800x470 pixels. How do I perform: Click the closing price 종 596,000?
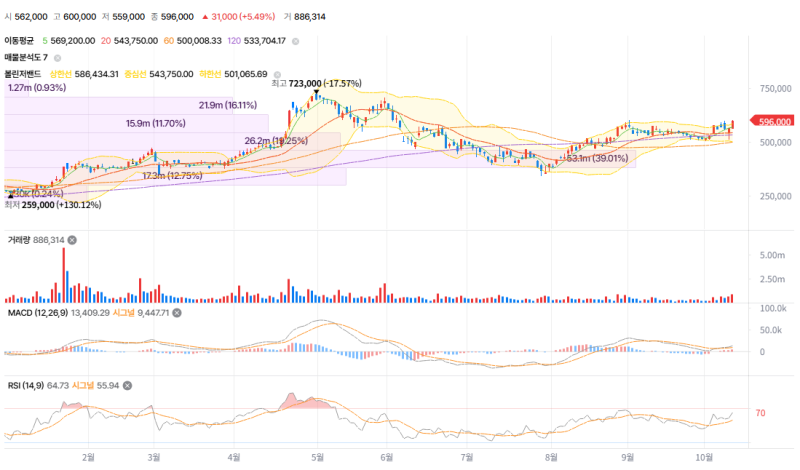172,17
